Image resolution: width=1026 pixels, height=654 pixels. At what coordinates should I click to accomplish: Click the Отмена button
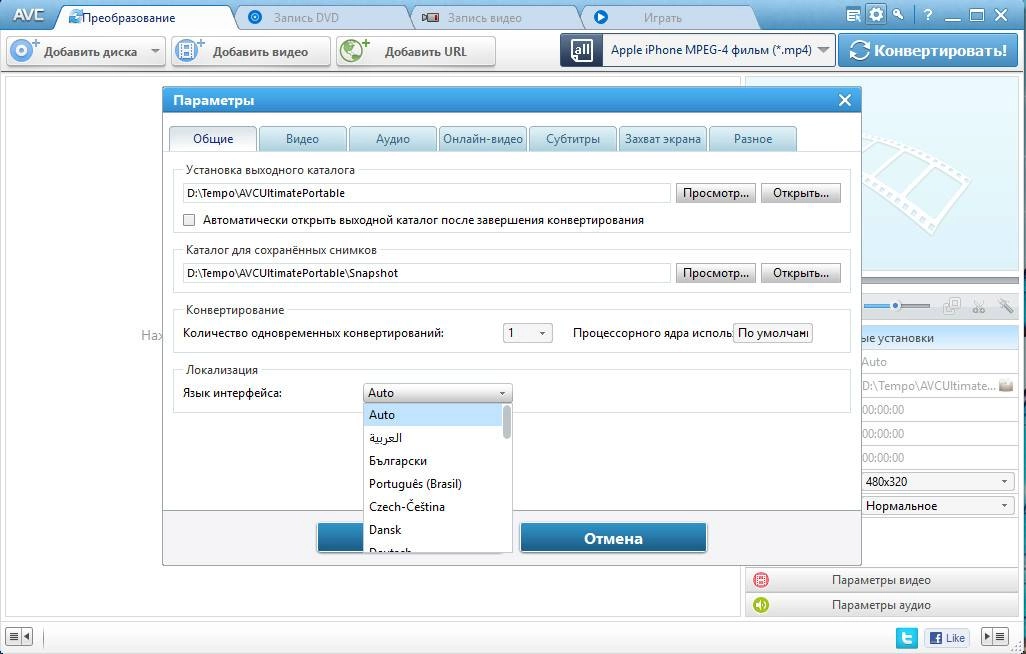(x=613, y=538)
